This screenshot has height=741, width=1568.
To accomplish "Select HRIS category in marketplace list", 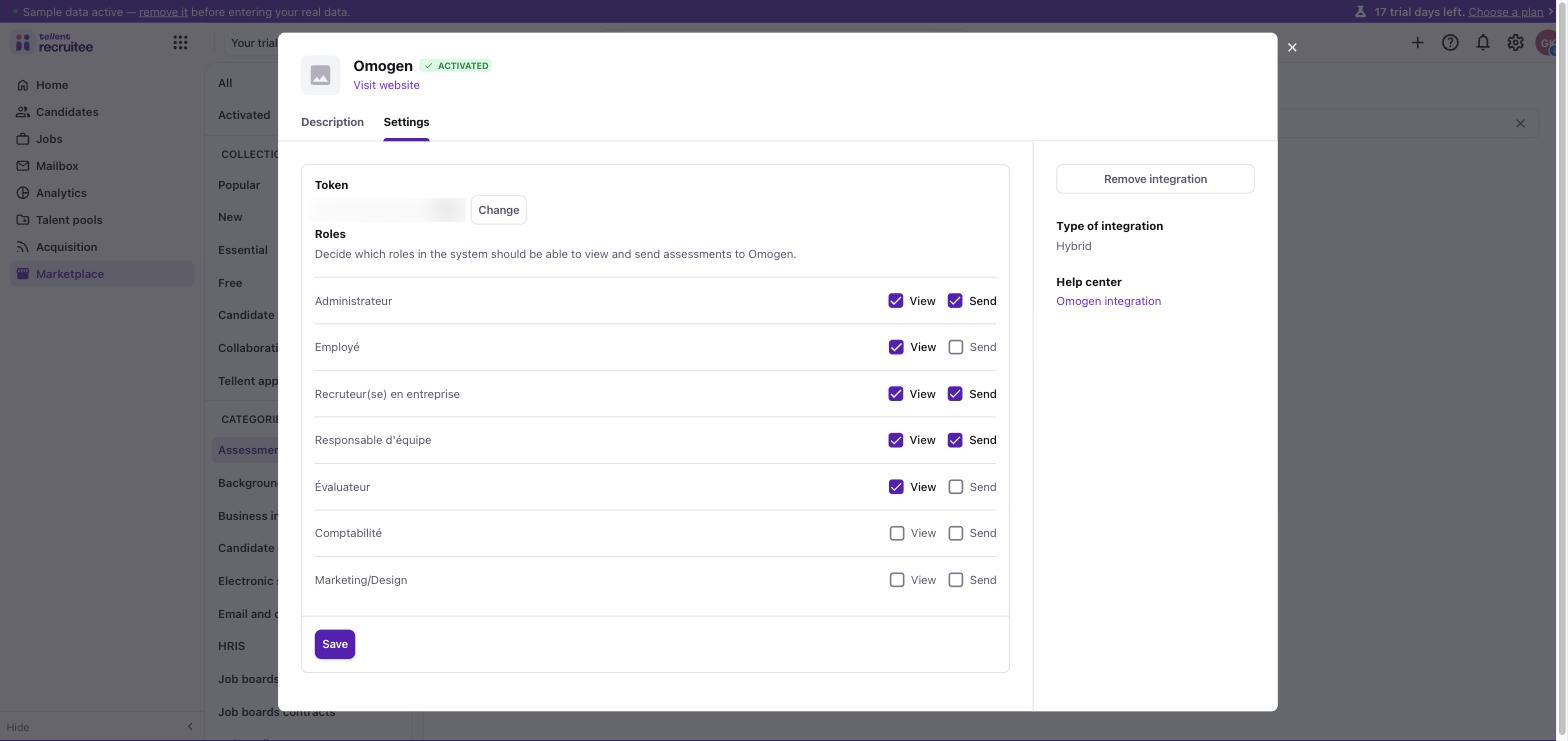I will [x=231, y=646].
